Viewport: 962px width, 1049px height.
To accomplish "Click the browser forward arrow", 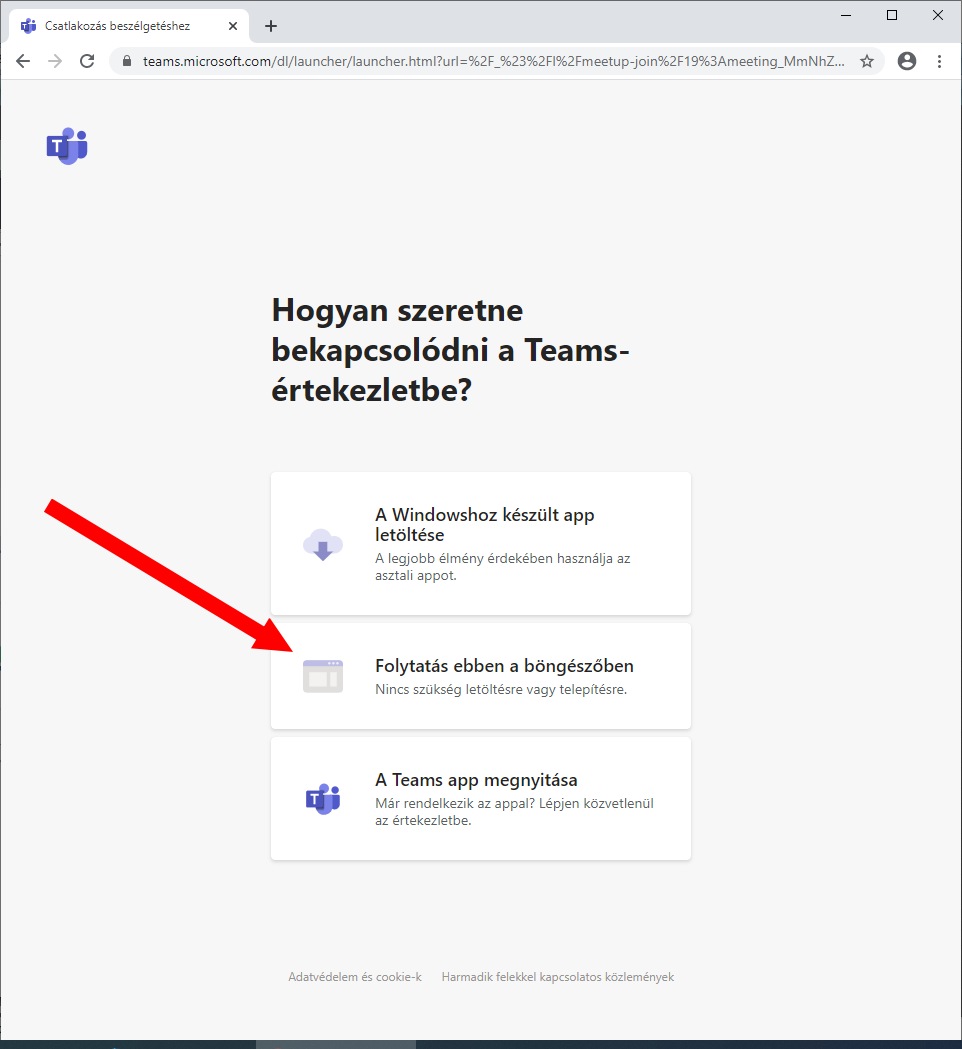I will (x=55, y=62).
